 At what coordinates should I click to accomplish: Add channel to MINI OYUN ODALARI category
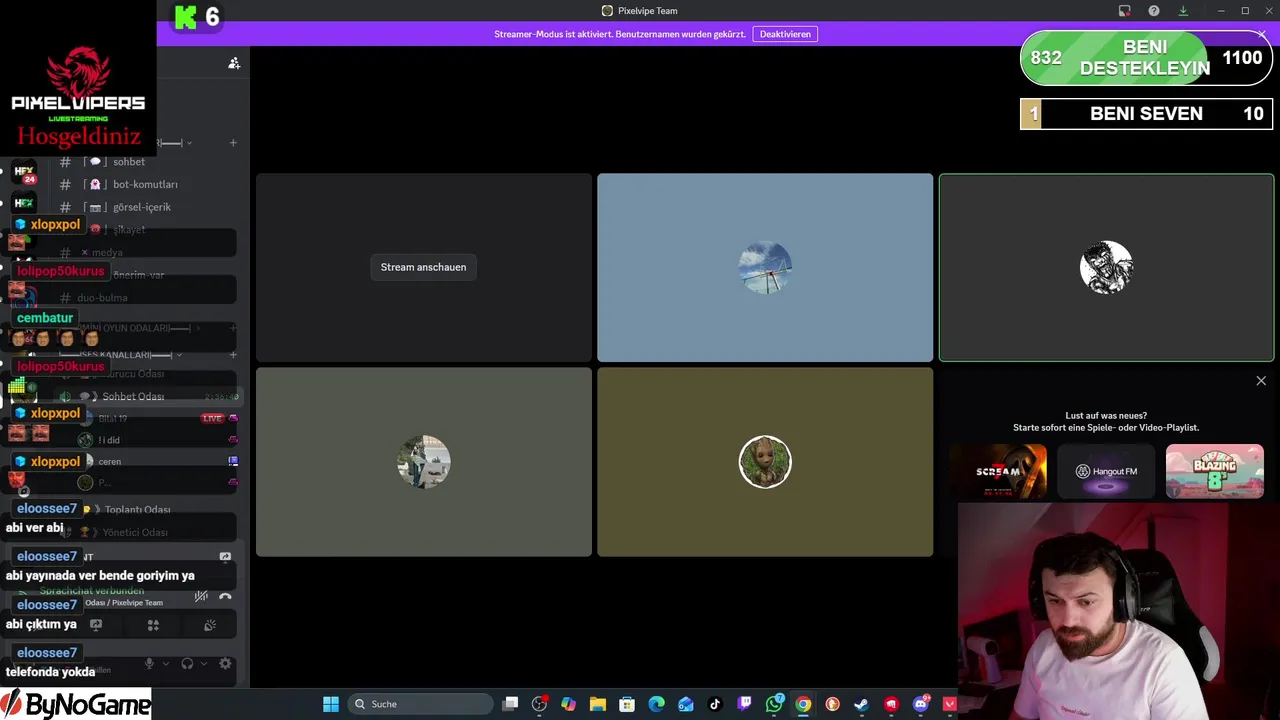[x=233, y=328]
